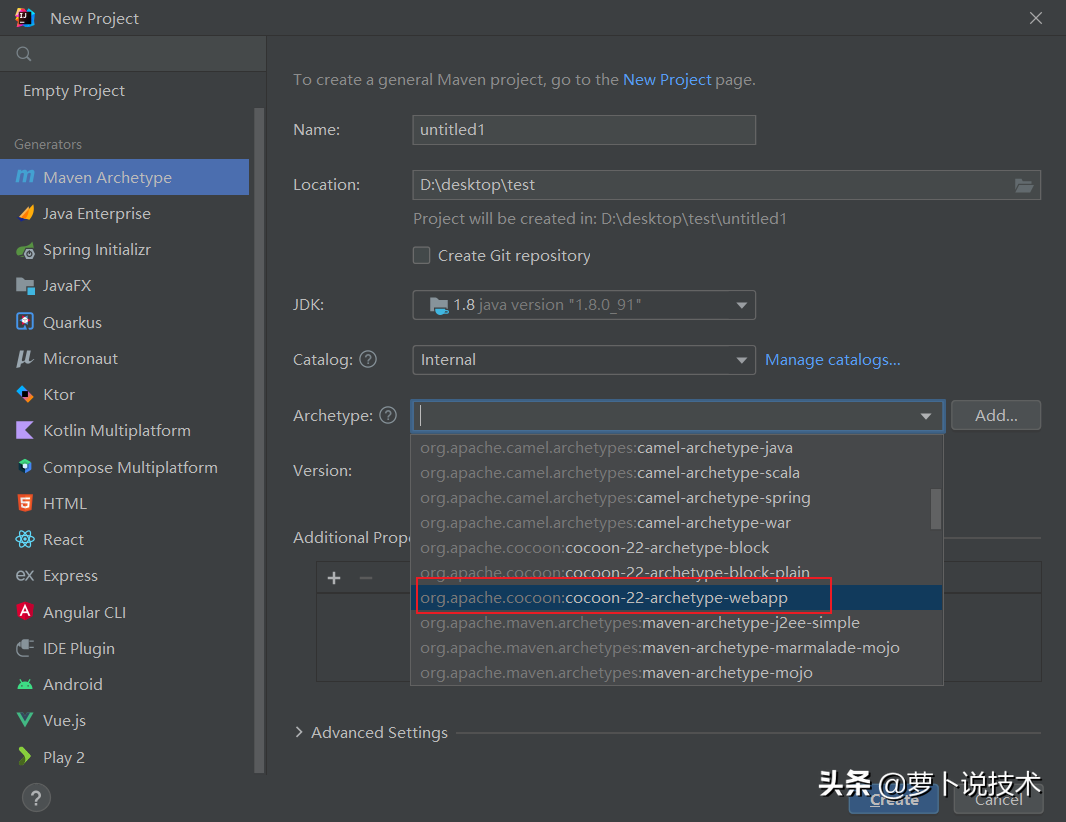This screenshot has height=822, width=1066.
Task: Click the Name input field
Action: coord(584,130)
